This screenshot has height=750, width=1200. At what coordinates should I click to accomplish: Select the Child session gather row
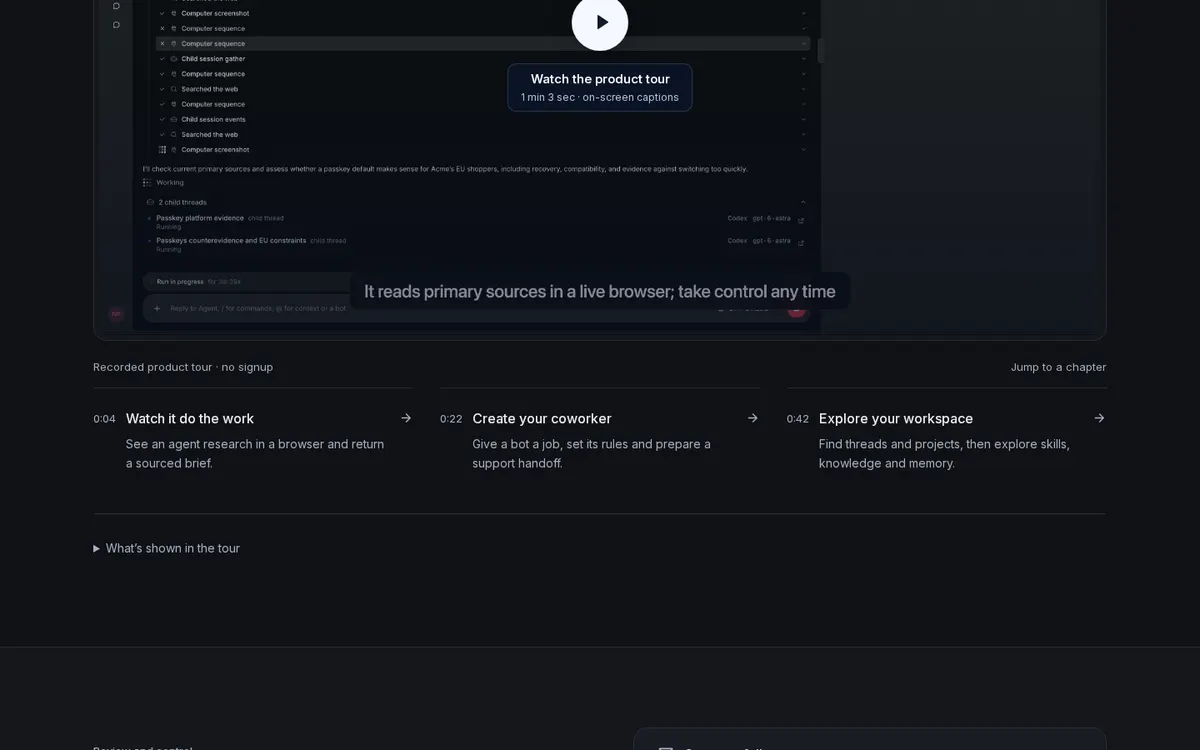(x=483, y=59)
